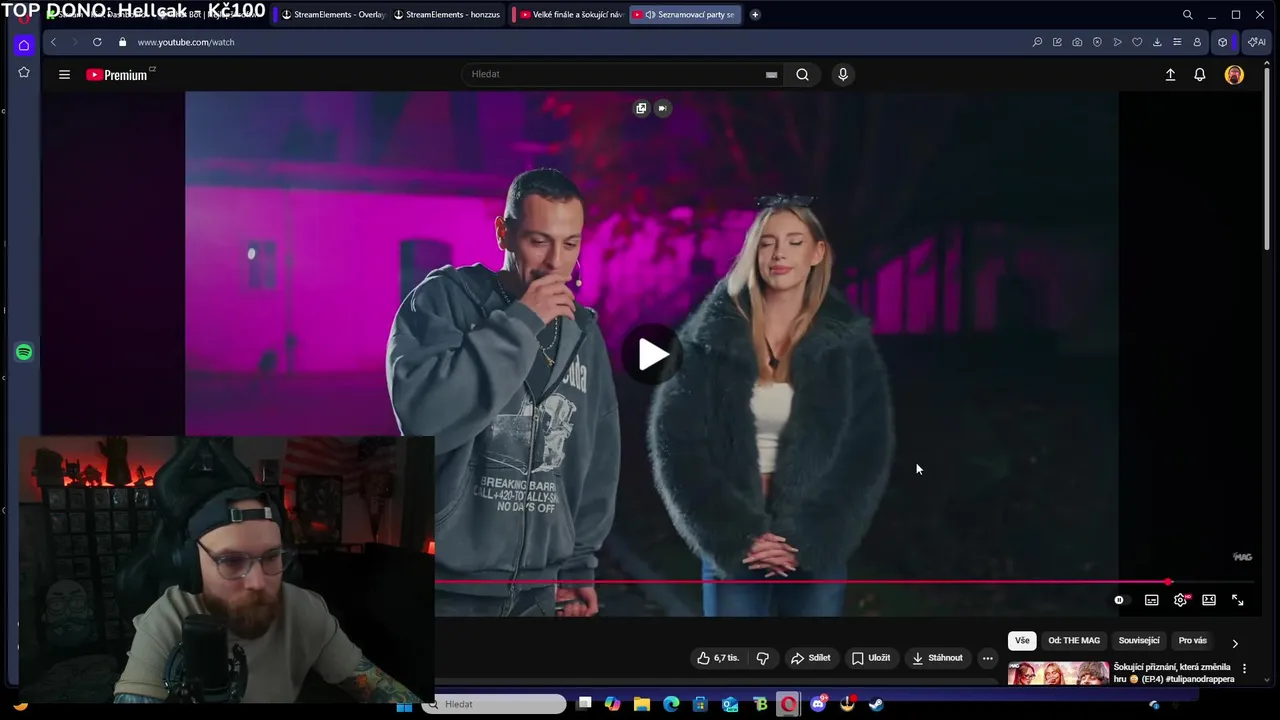Open the YouTube hamburger guide menu
This screenshot has width=1280, height=720.
(64, 74)
